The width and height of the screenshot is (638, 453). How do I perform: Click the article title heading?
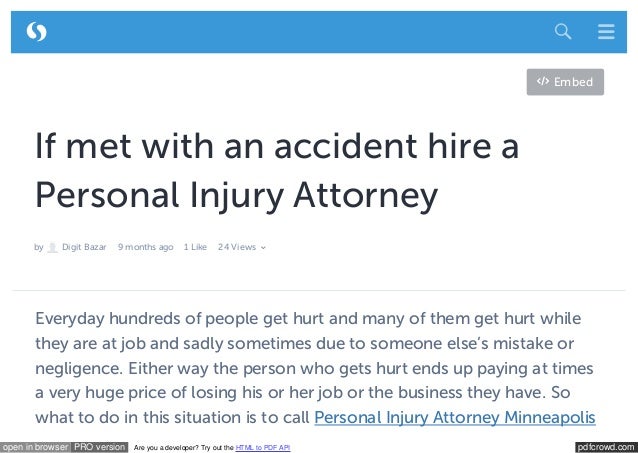pyautogui.click(x=277, y=171)
